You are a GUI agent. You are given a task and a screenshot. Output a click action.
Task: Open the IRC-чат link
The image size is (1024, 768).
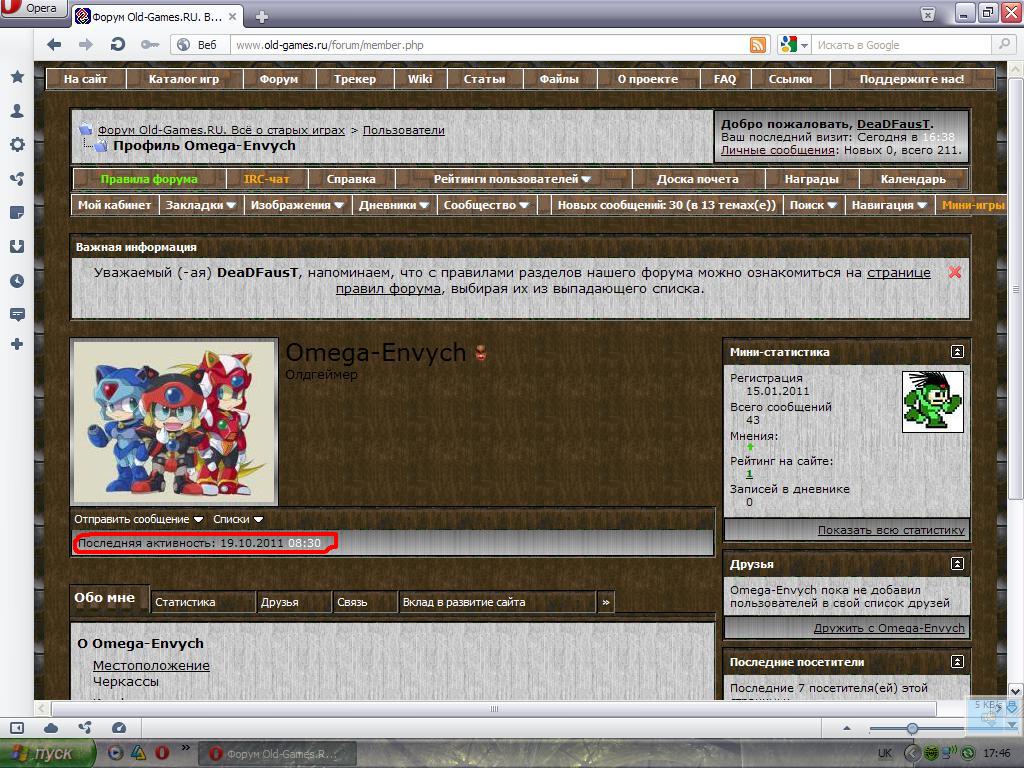(x=266, y=179)
